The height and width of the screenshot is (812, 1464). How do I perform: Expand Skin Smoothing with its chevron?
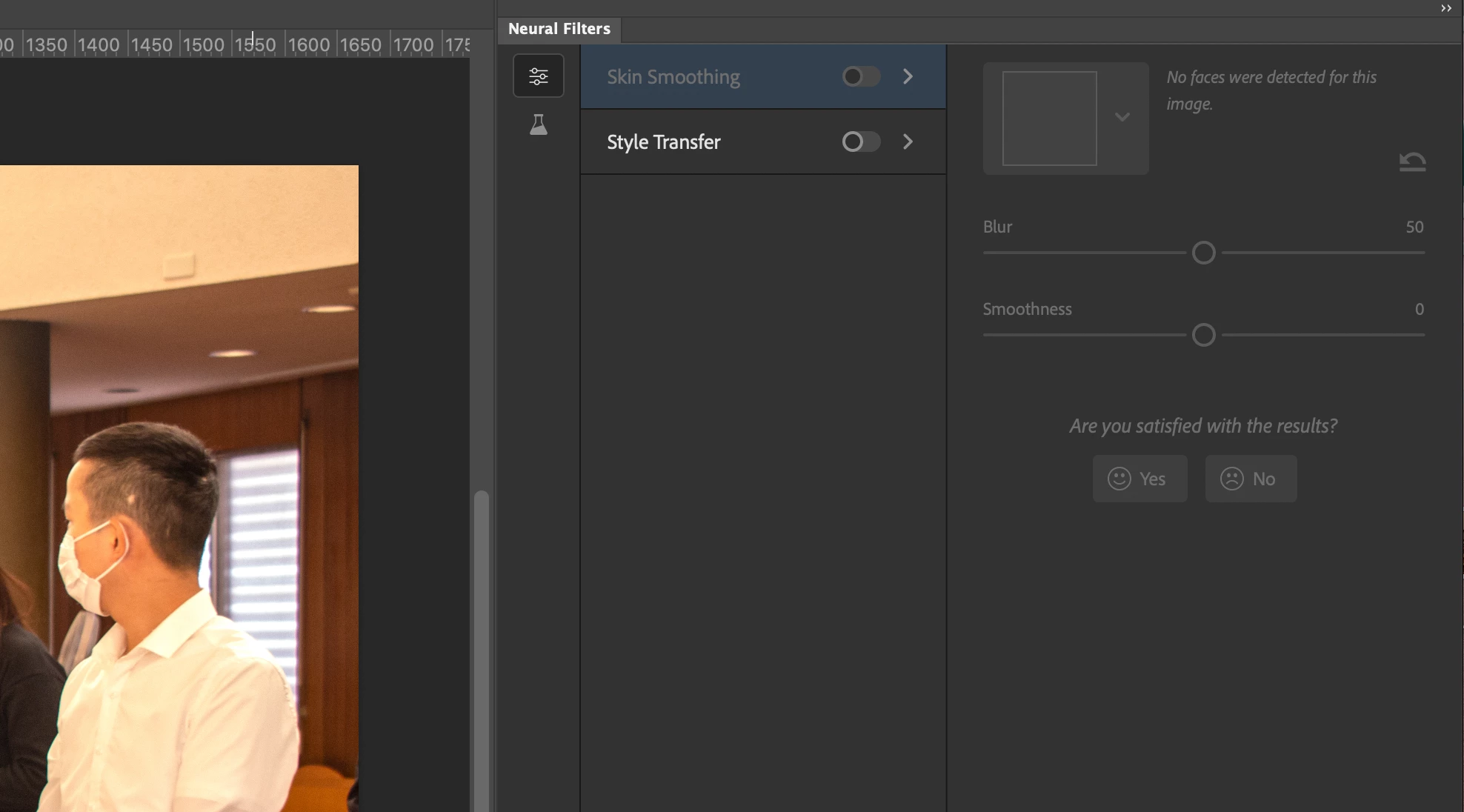(908, 76)
